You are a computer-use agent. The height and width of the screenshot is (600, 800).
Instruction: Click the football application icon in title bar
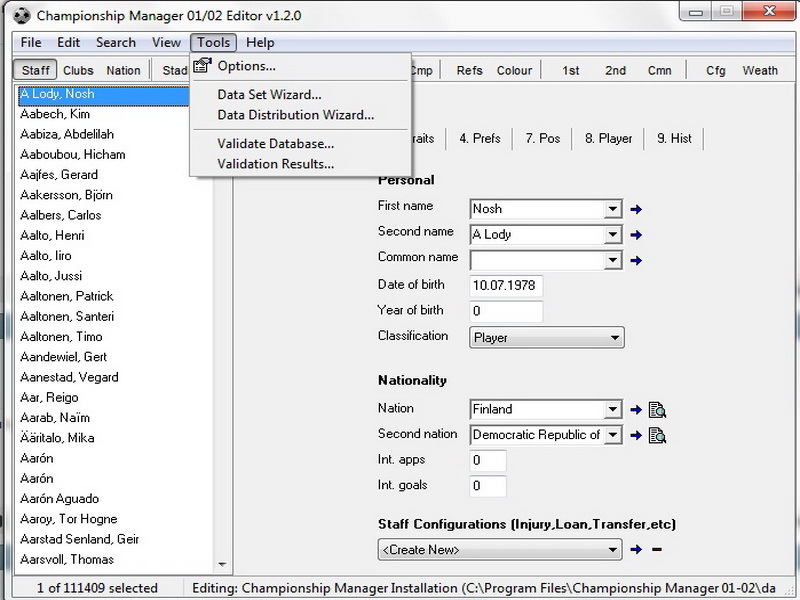pos(22,15)
